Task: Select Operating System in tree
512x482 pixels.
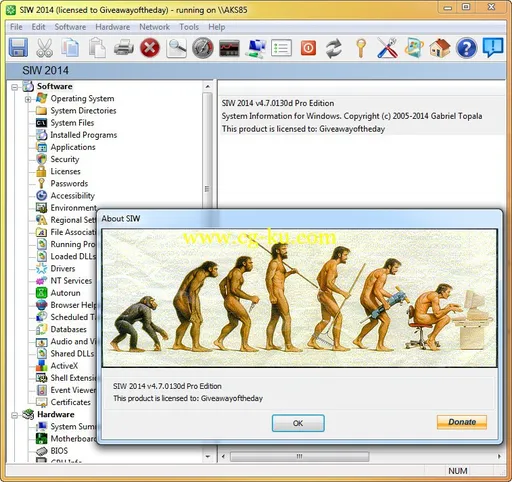Action: pos(82,99)
